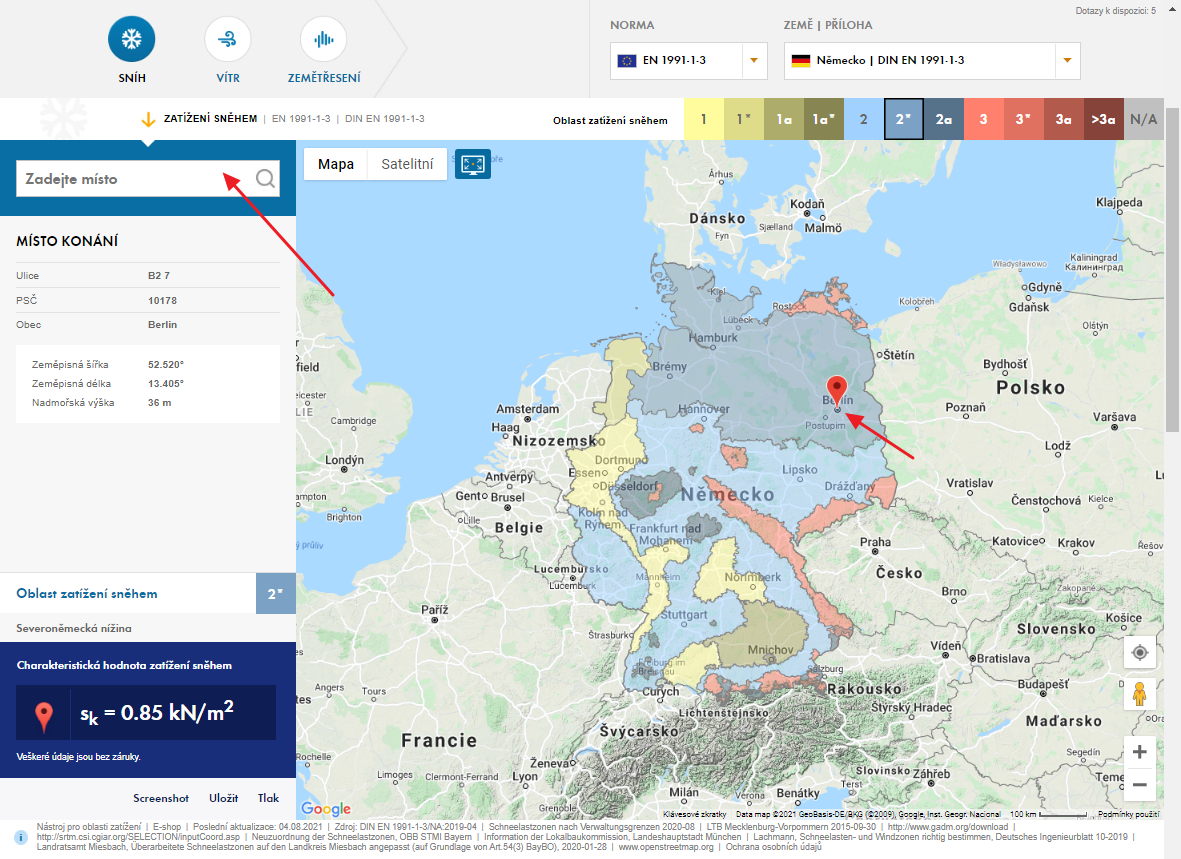1181x859 pixels.
Task: Click altitude value 36 m
Action: [x=160, y=403]
